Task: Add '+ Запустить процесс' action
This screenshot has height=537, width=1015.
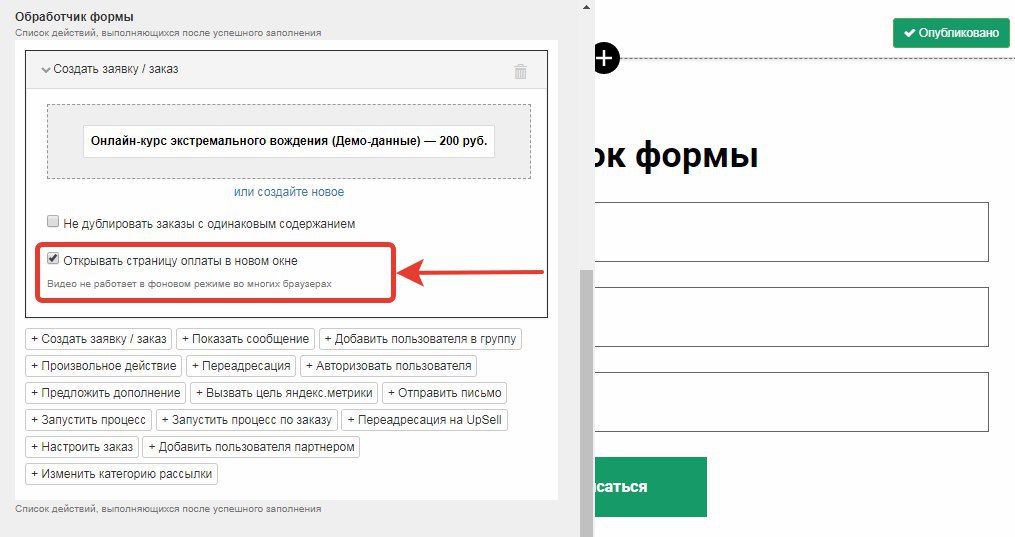Action: click(89, 420)
